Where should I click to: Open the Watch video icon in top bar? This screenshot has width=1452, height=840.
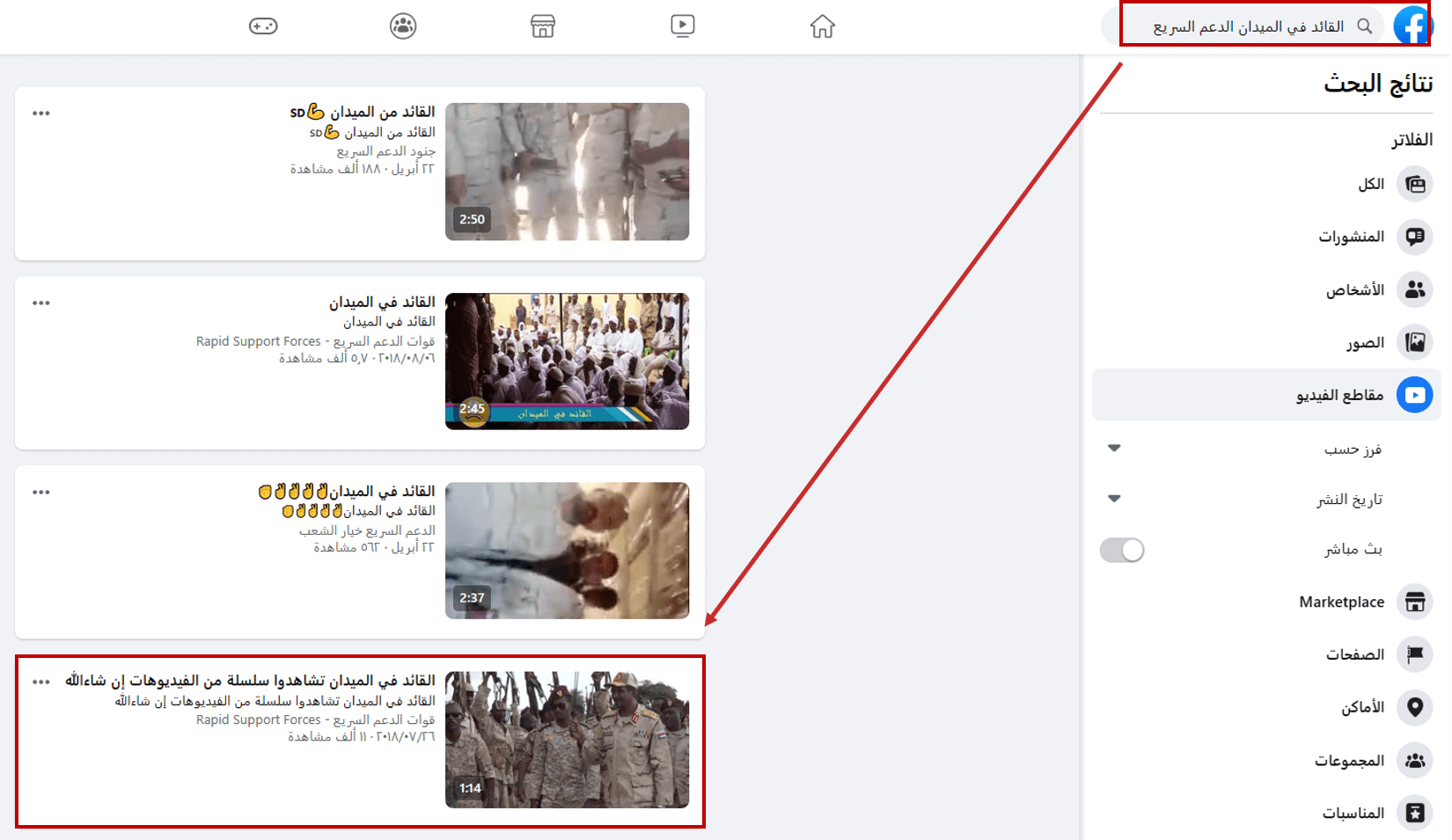[683, 26]
